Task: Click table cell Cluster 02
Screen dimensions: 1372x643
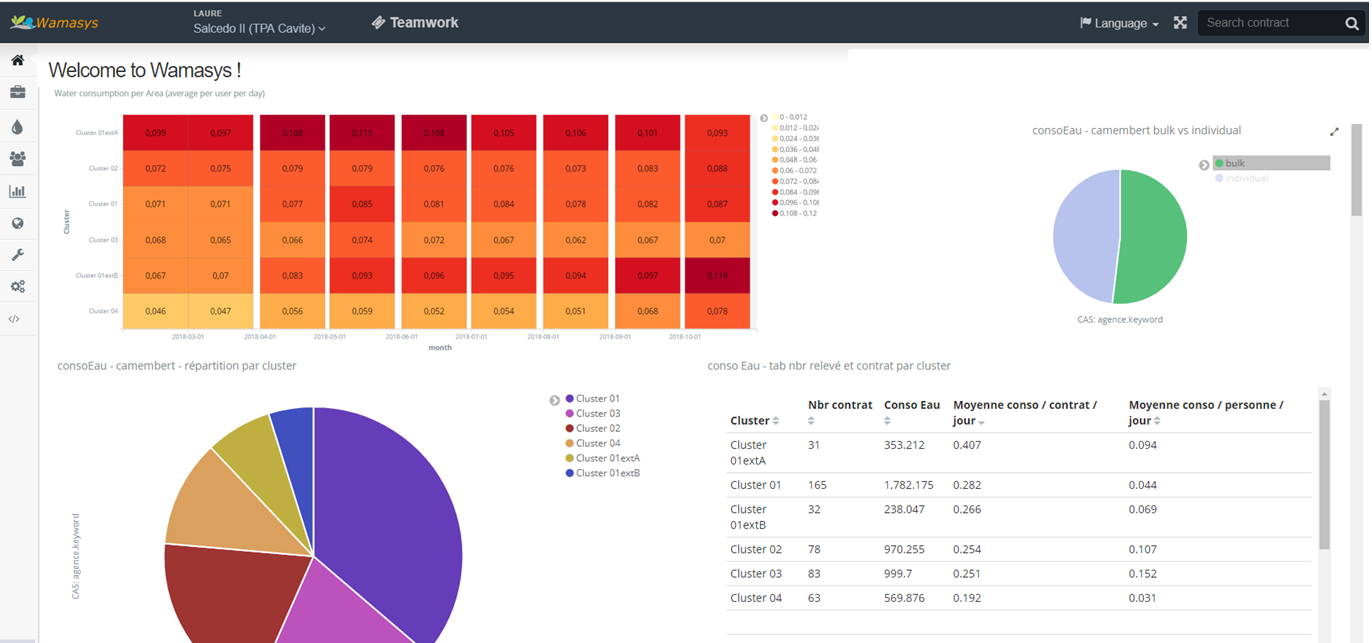Action: [756, 549]
